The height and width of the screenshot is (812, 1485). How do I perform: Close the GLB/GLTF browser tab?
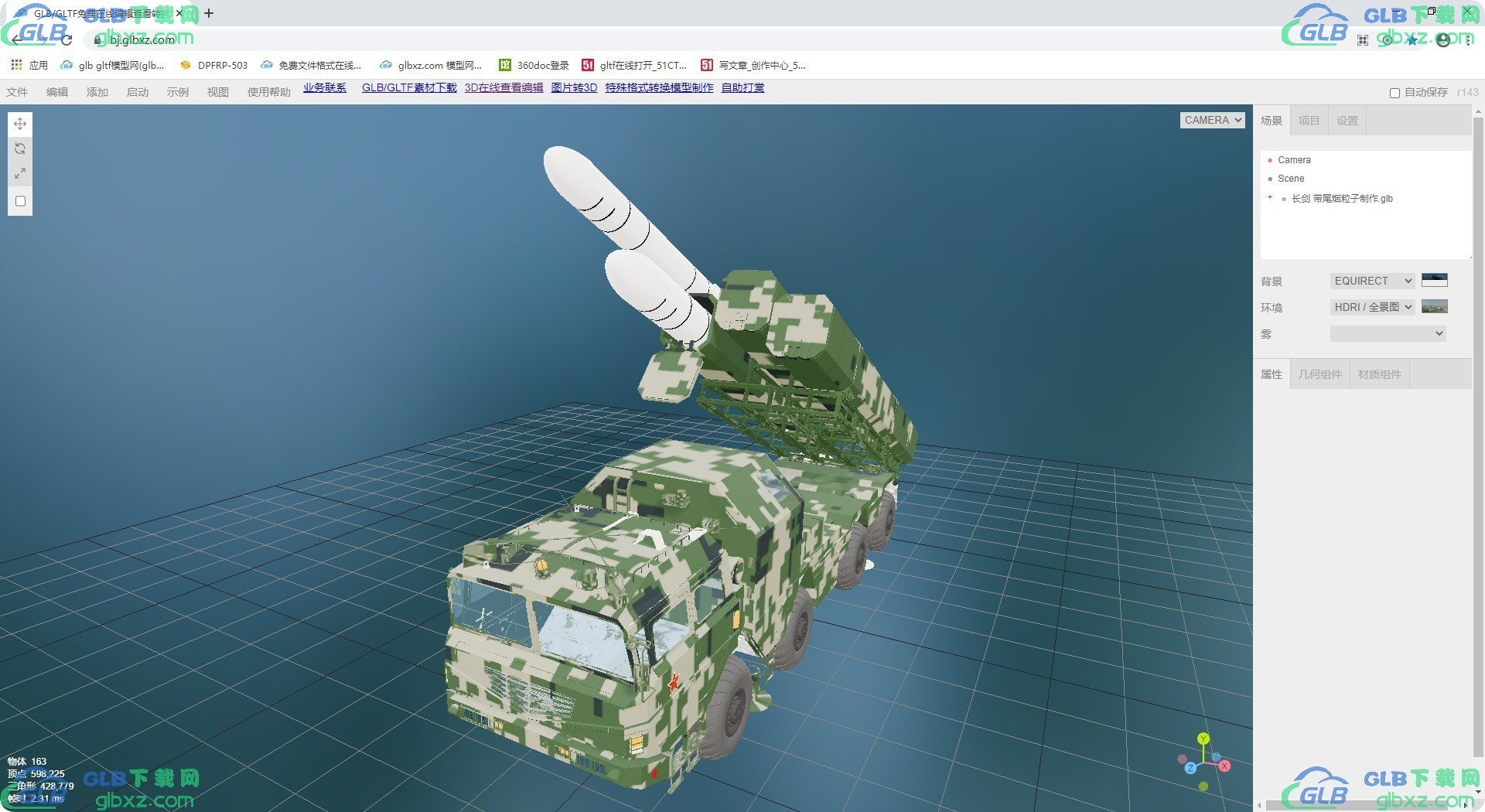179,13
